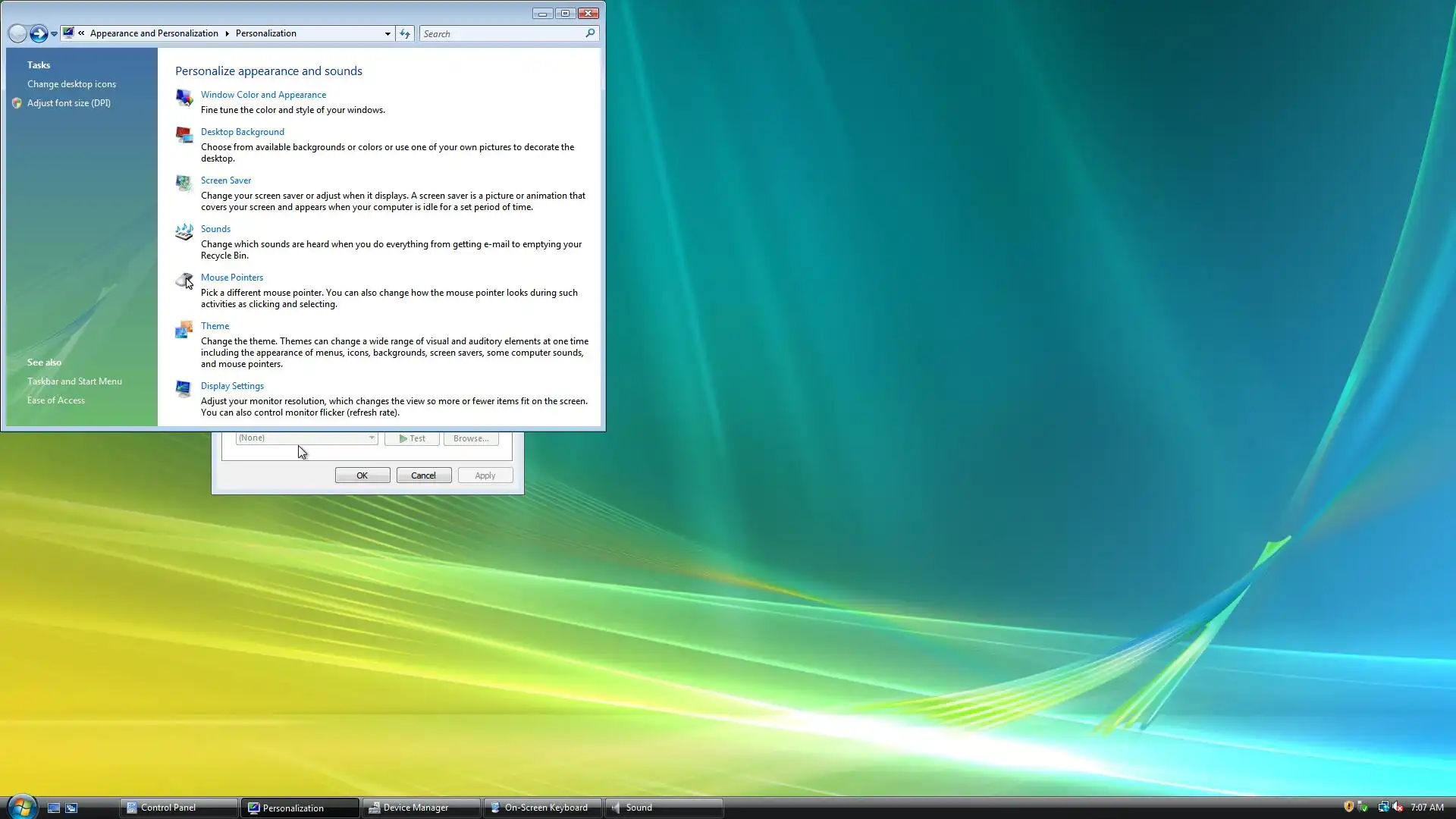This screenshot has width=1456, height=819.
Task: Open the Windows Start orb
Action: click(21, 807)
